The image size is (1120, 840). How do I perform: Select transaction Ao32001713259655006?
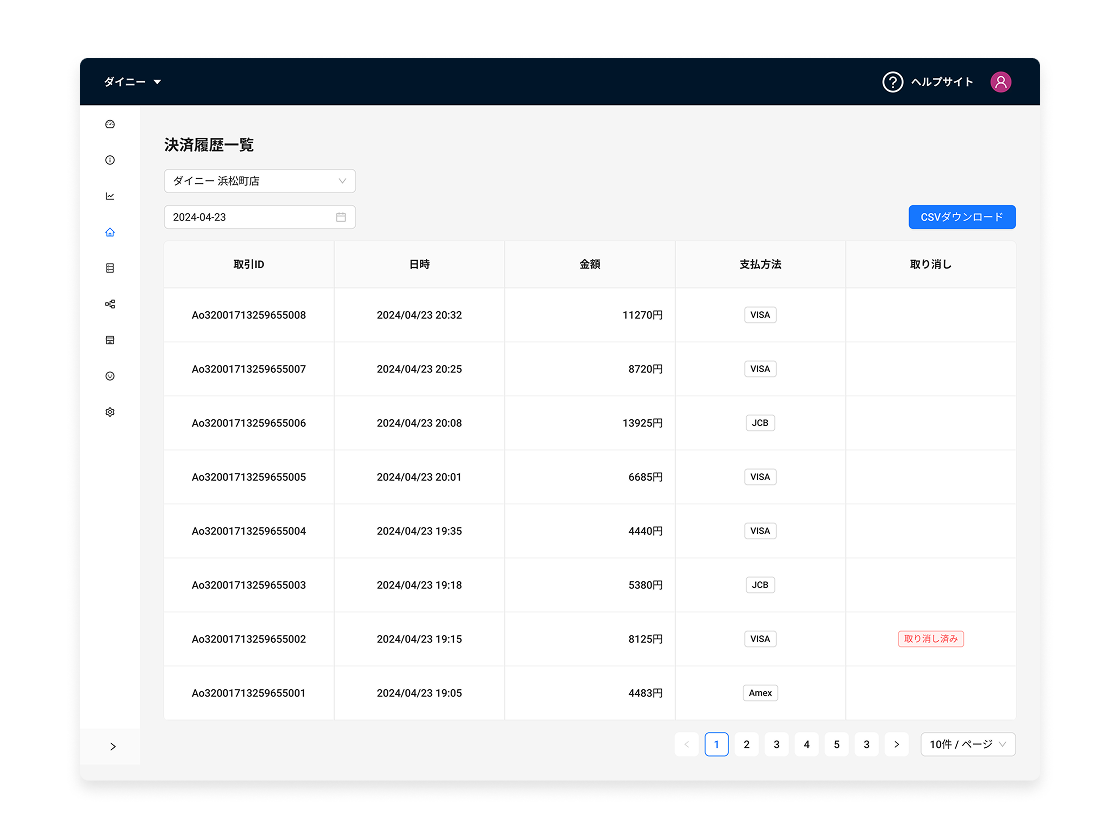[x=249, y=423]
